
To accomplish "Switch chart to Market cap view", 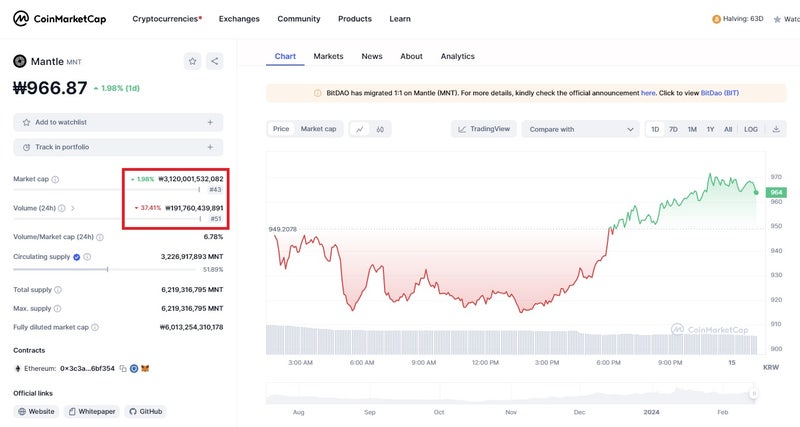I will coord(318,129).
